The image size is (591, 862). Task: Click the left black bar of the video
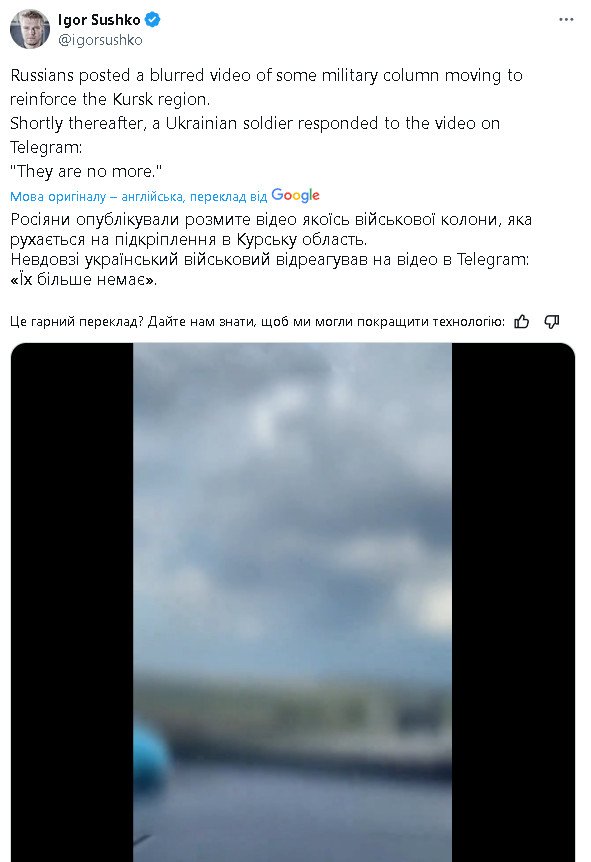(72, 602)
